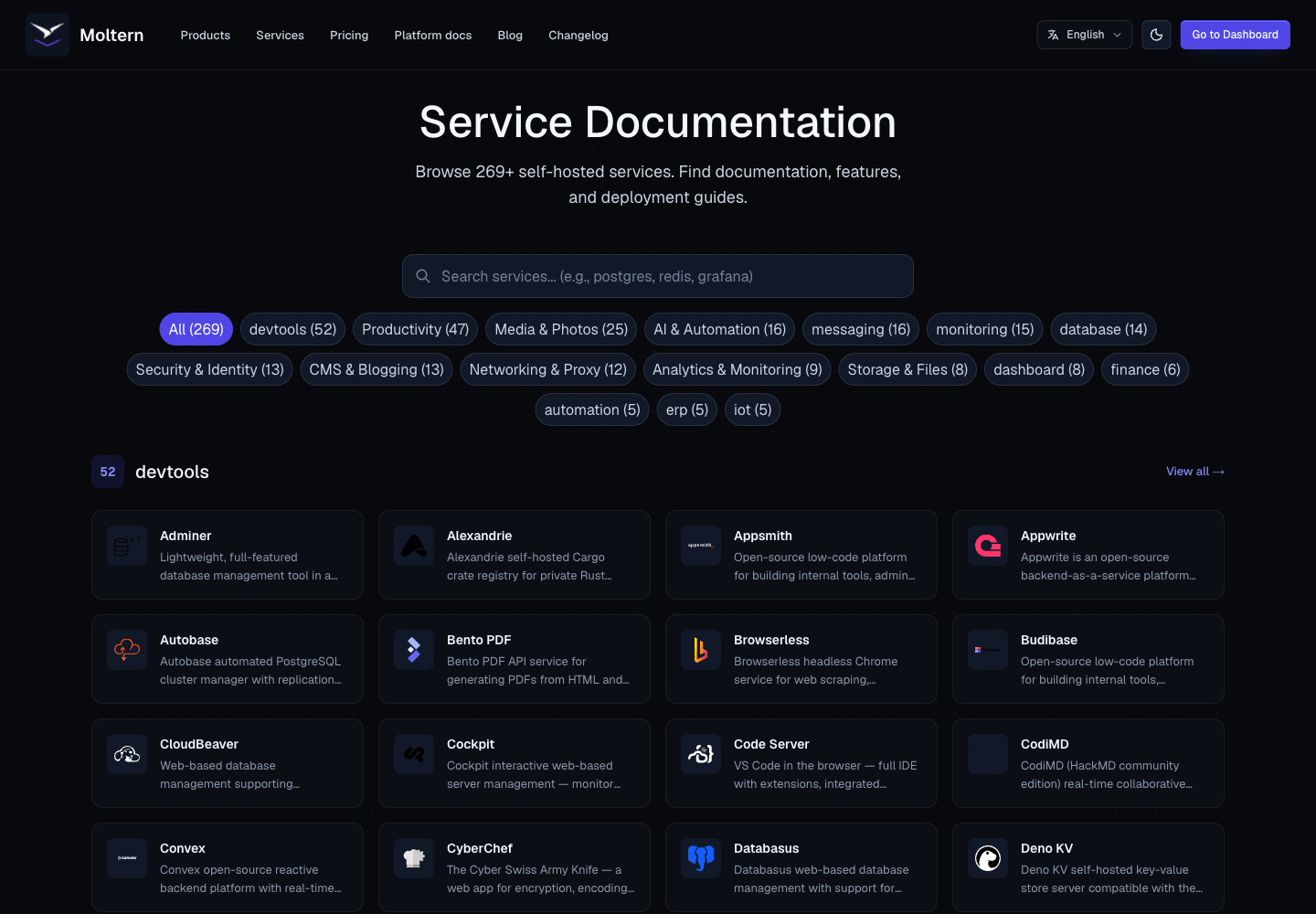Filter by messaging (16)

861,329
